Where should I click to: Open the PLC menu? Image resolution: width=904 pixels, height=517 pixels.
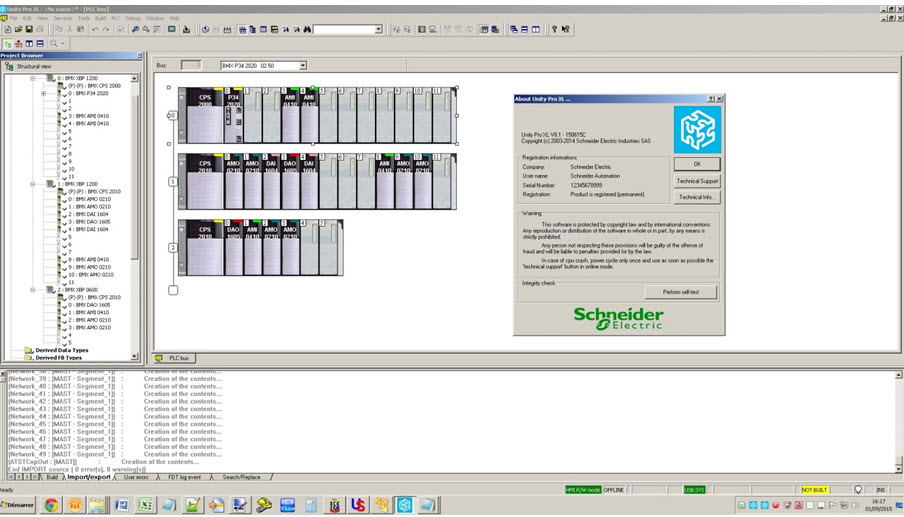click(x=116, y=18)
